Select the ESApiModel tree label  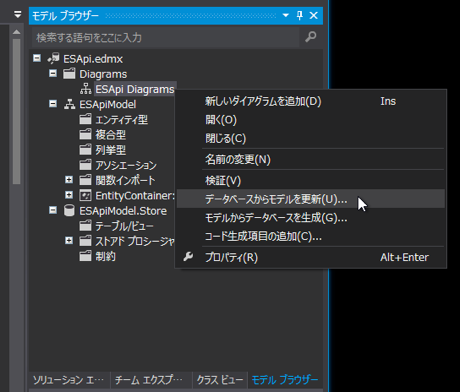(x=108, y=105)
